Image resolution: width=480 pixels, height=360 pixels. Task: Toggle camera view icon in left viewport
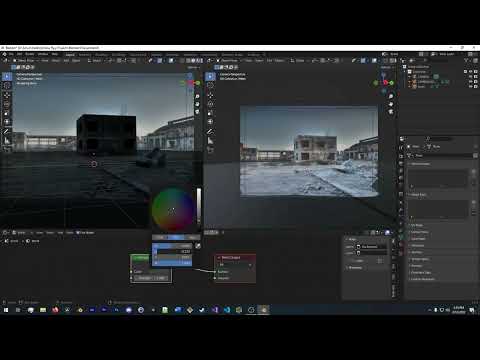click(197, 112)
